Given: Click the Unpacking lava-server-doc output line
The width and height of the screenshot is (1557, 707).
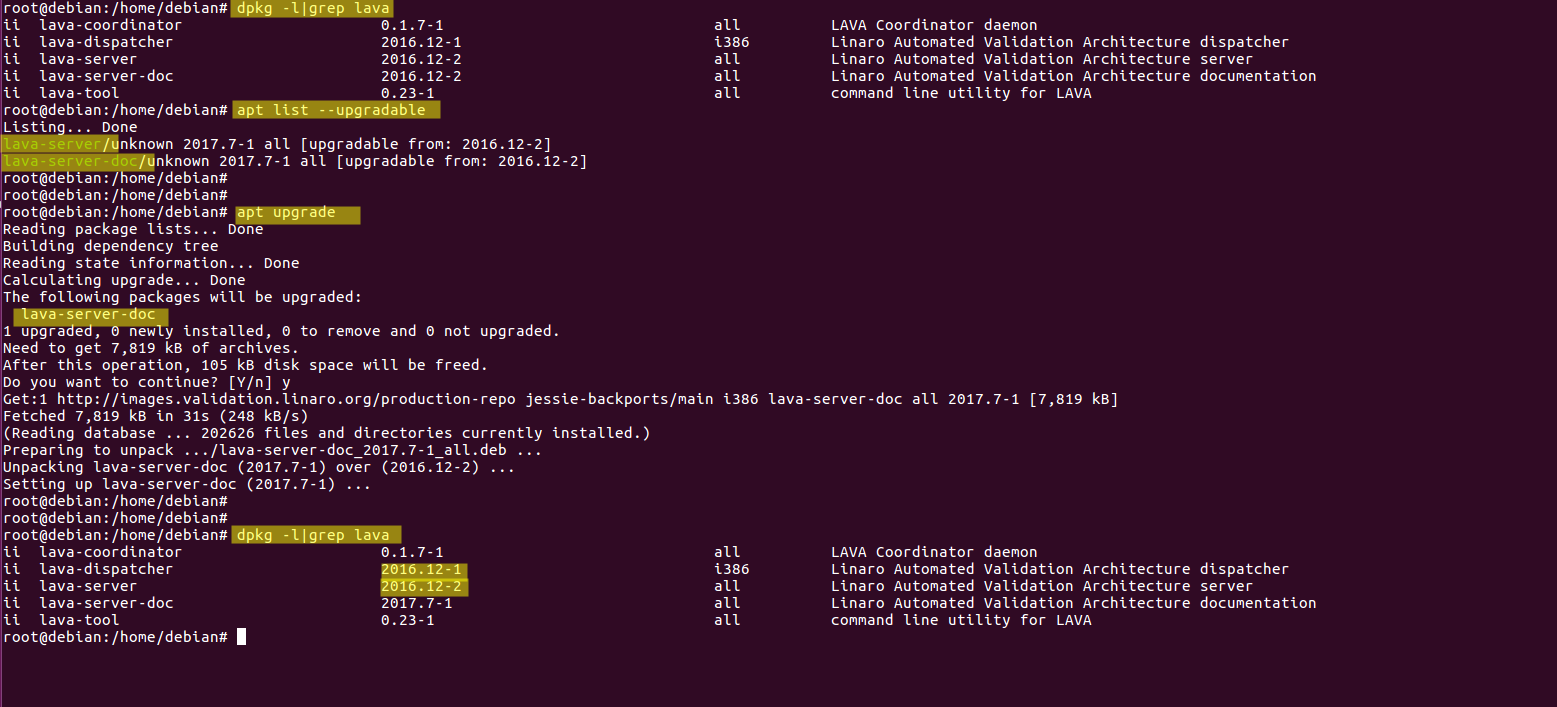Looking at the screenshot, I should coord(258,467).
